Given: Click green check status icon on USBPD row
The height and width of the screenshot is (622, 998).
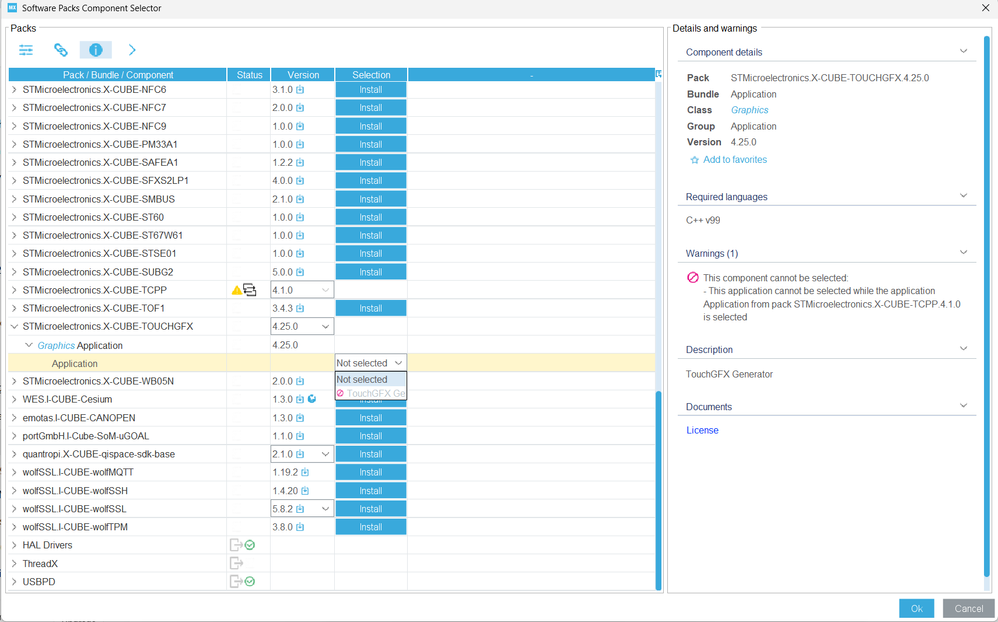Looking at the screenshot, I should pos(250,581).
